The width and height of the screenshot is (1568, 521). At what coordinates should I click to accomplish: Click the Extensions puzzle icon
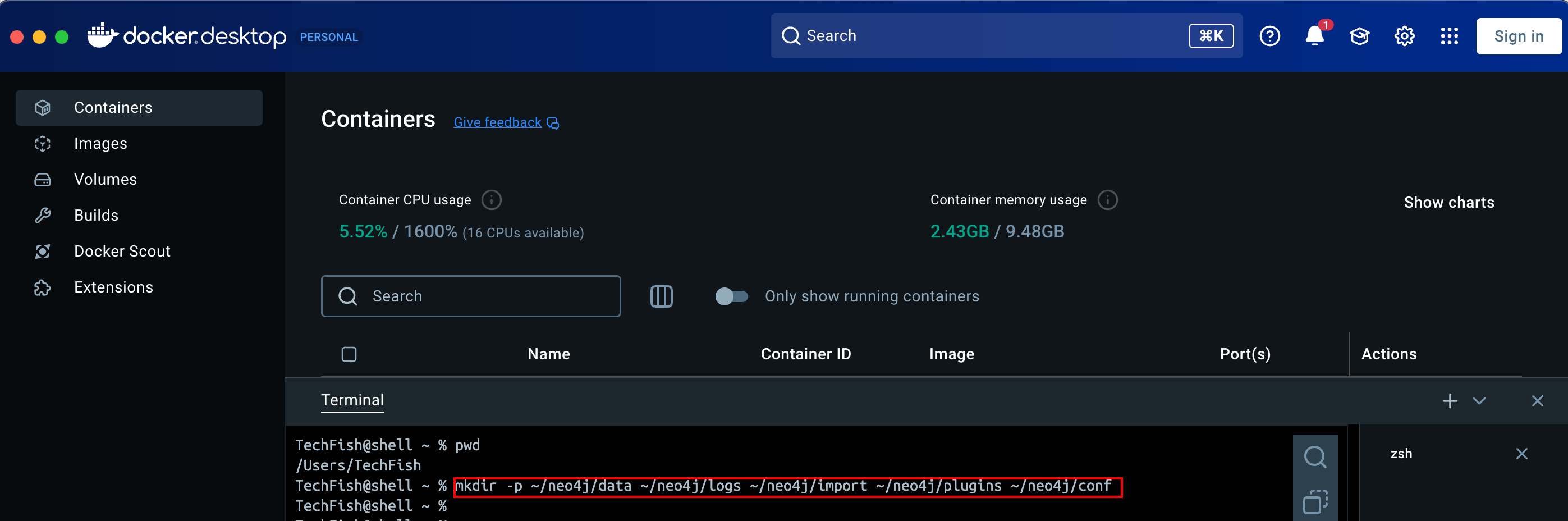43,287
